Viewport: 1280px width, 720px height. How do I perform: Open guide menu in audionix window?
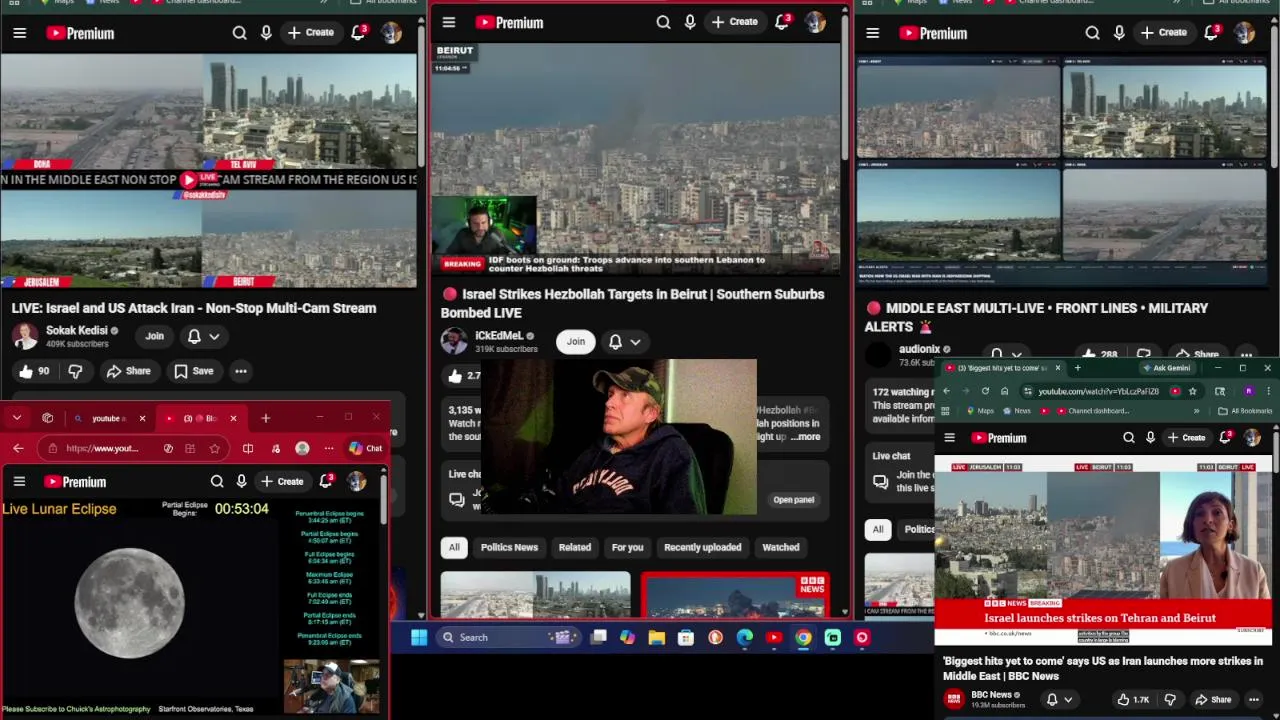click(x=872, y=33)
